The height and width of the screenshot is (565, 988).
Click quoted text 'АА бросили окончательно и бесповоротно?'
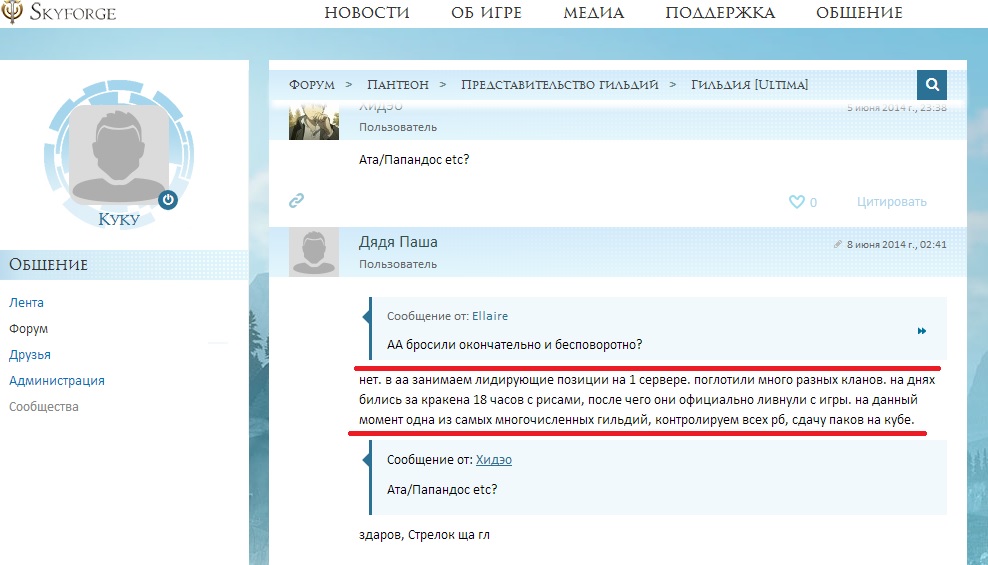click(x=515, y=345)
